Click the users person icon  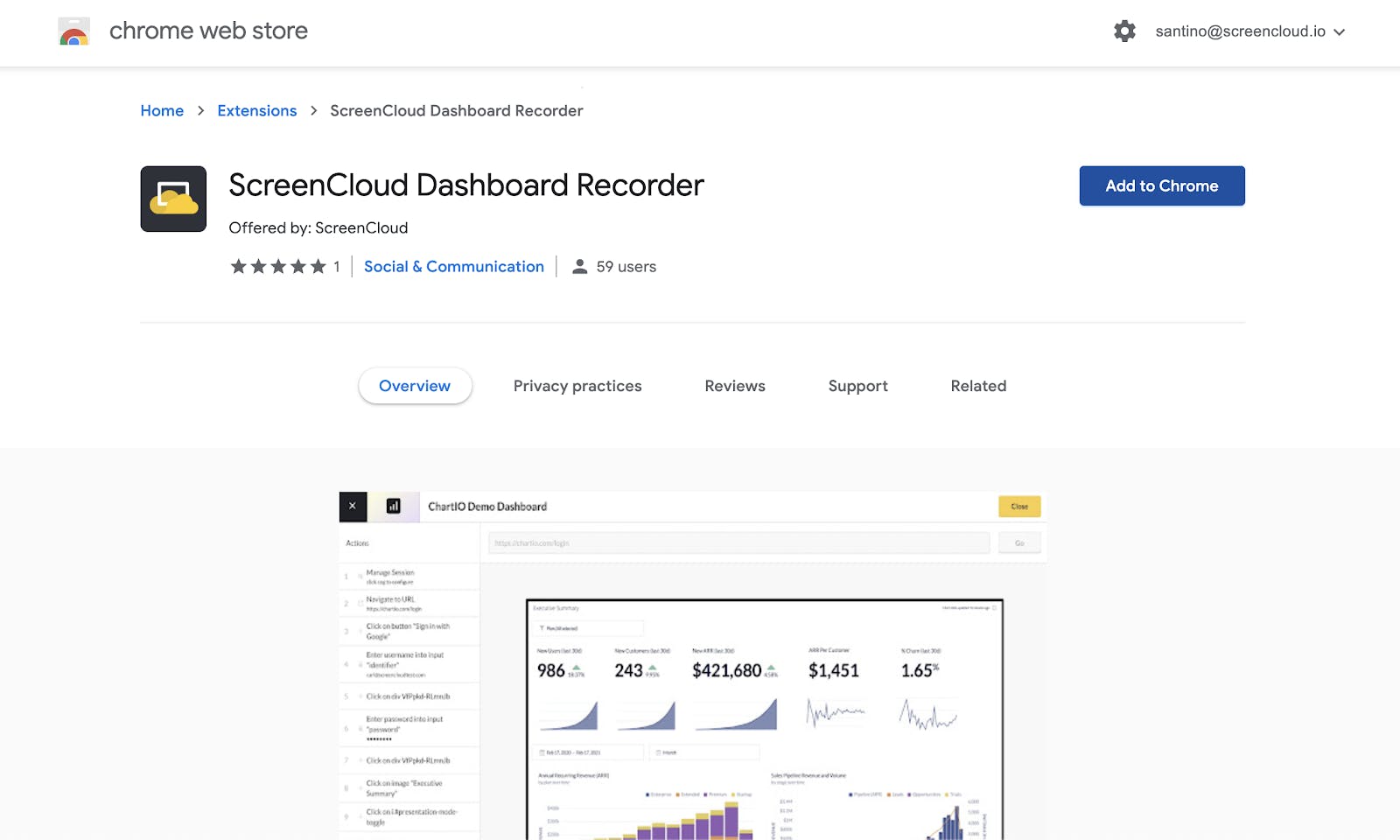[x=579, y=267]
